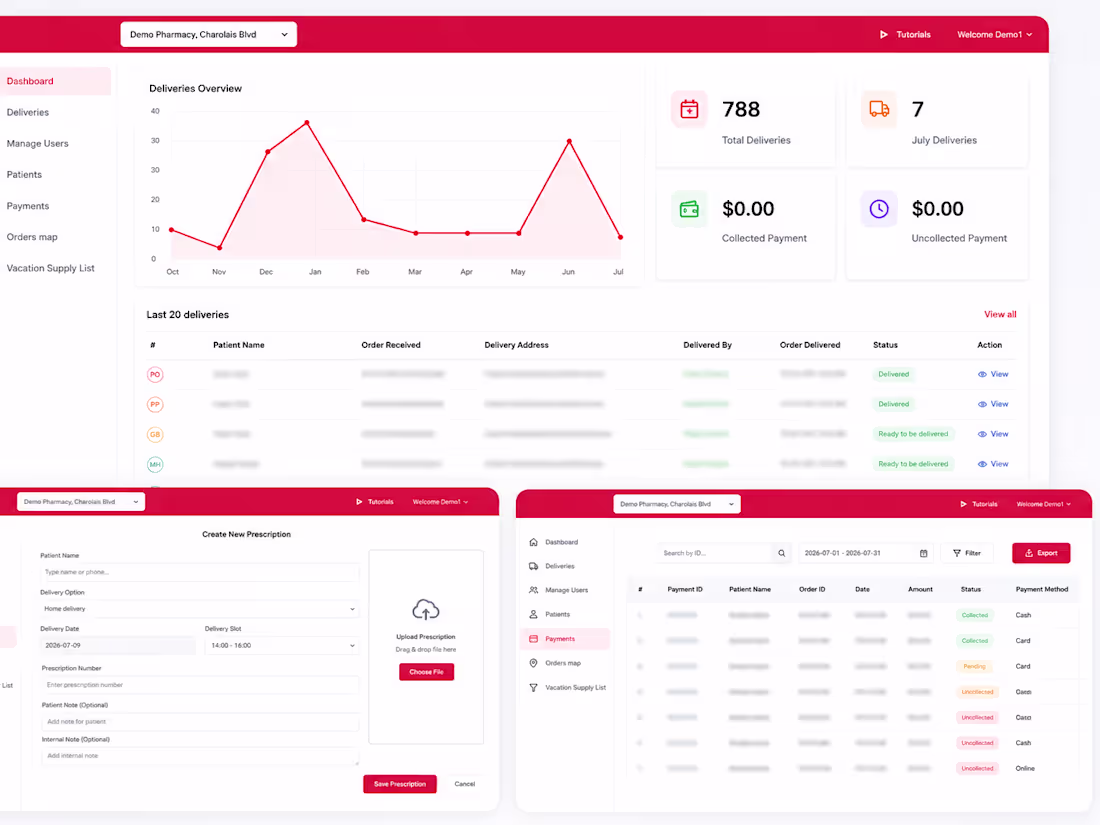Click the Save Prescription button
The image size is (1100, 825).
coord(400,784)
